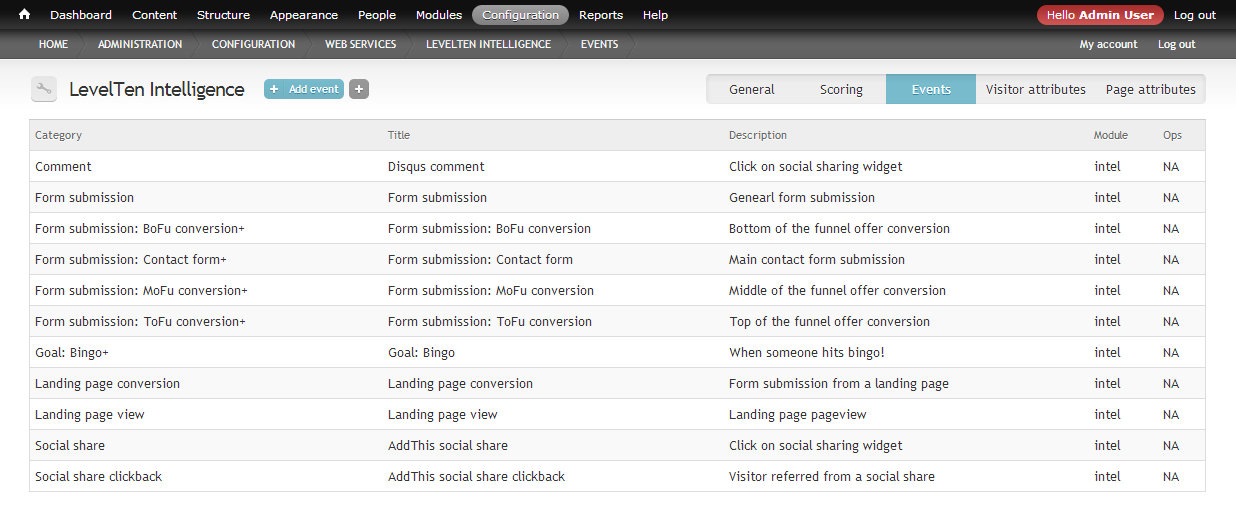This screenshot has height=512, width=1236.
Task: Go to the Modules menu
Action: 439,15
